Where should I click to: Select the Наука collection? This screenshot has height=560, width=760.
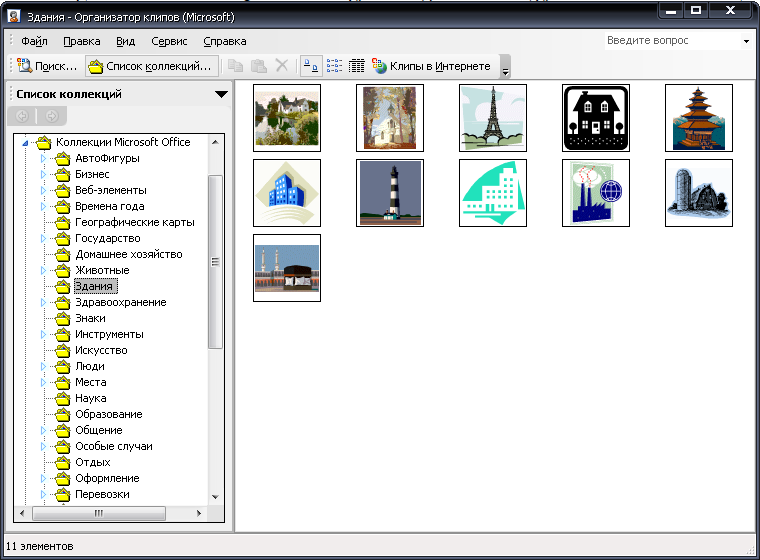click(91, 398)
